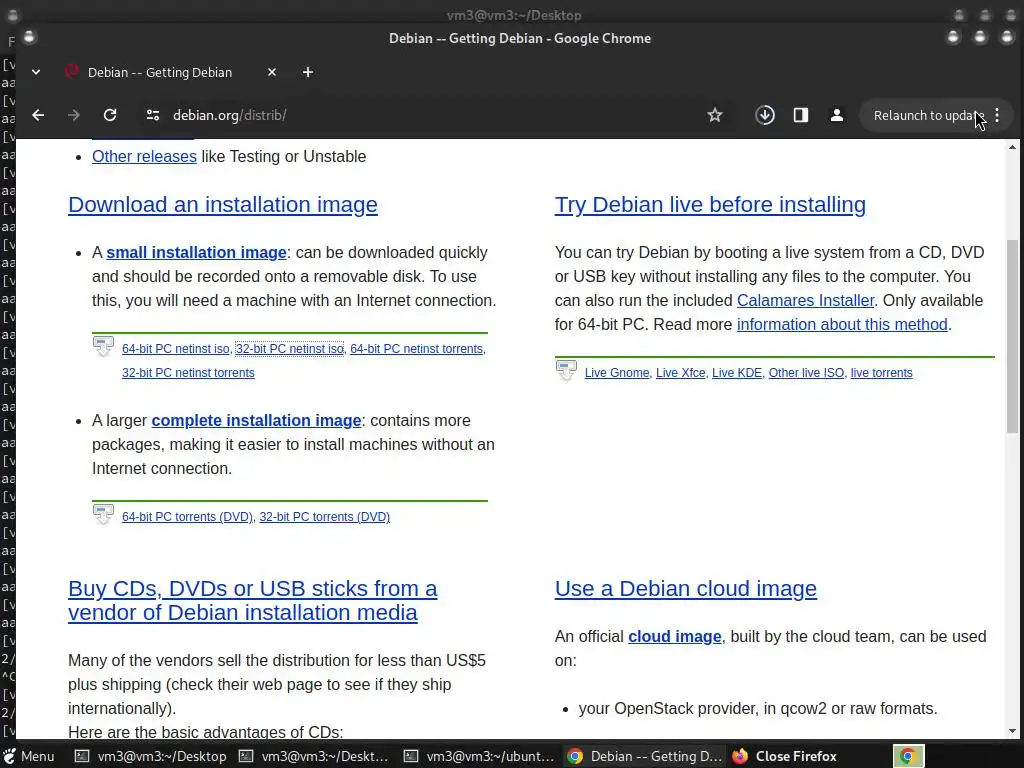
Task: Open Chrome profile avatar icon
Action: (x=837, y=116)
